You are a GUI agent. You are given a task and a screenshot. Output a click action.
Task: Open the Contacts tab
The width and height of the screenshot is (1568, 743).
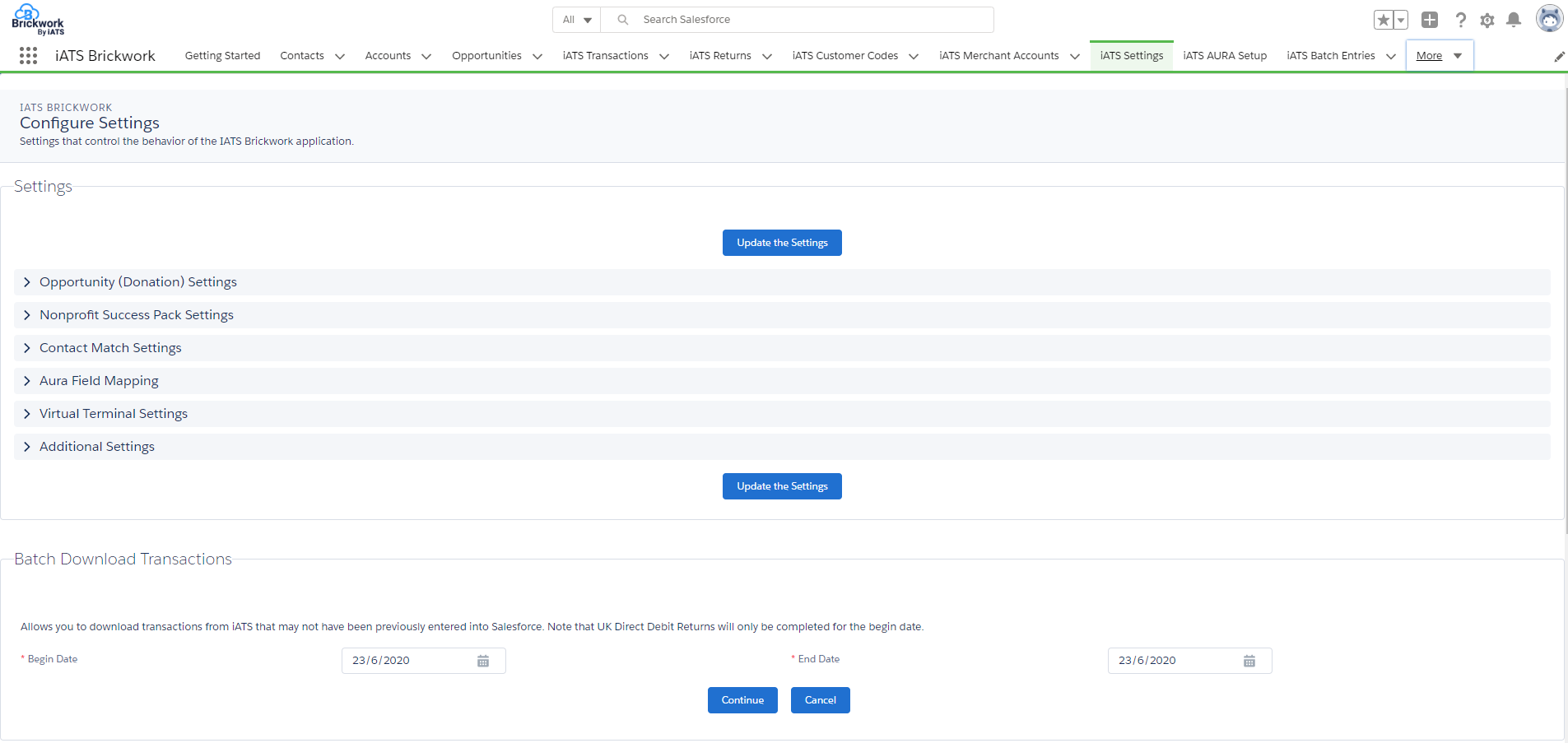coord(302,56)
